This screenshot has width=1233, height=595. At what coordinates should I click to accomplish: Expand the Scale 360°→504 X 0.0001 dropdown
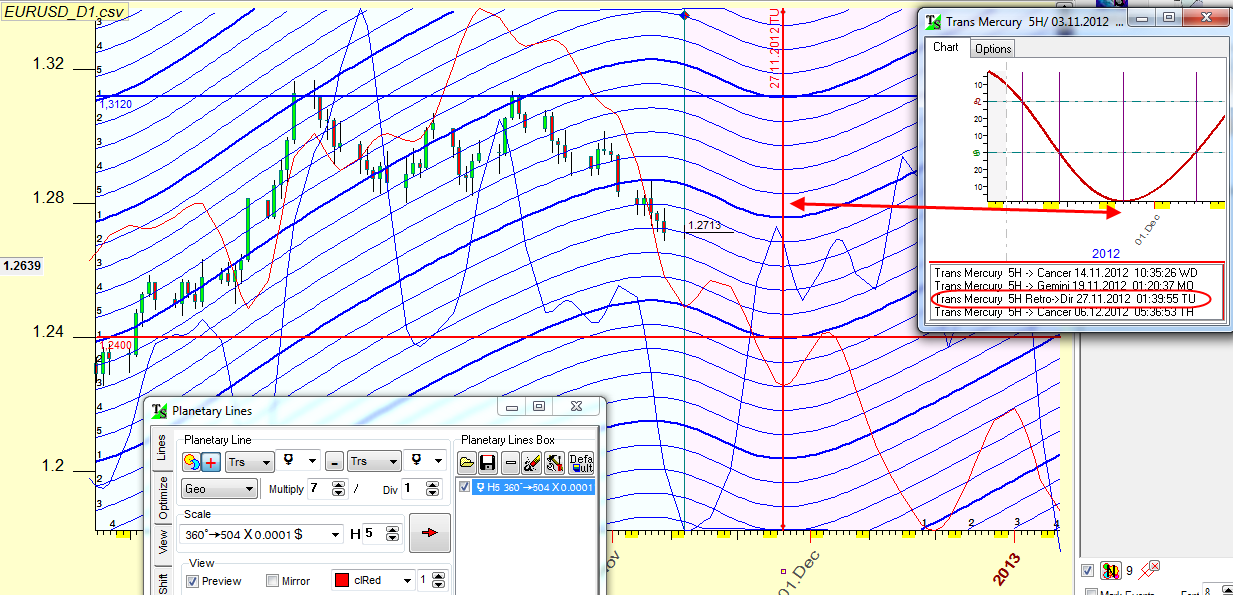pyautogui.click(x=262, y=535)
